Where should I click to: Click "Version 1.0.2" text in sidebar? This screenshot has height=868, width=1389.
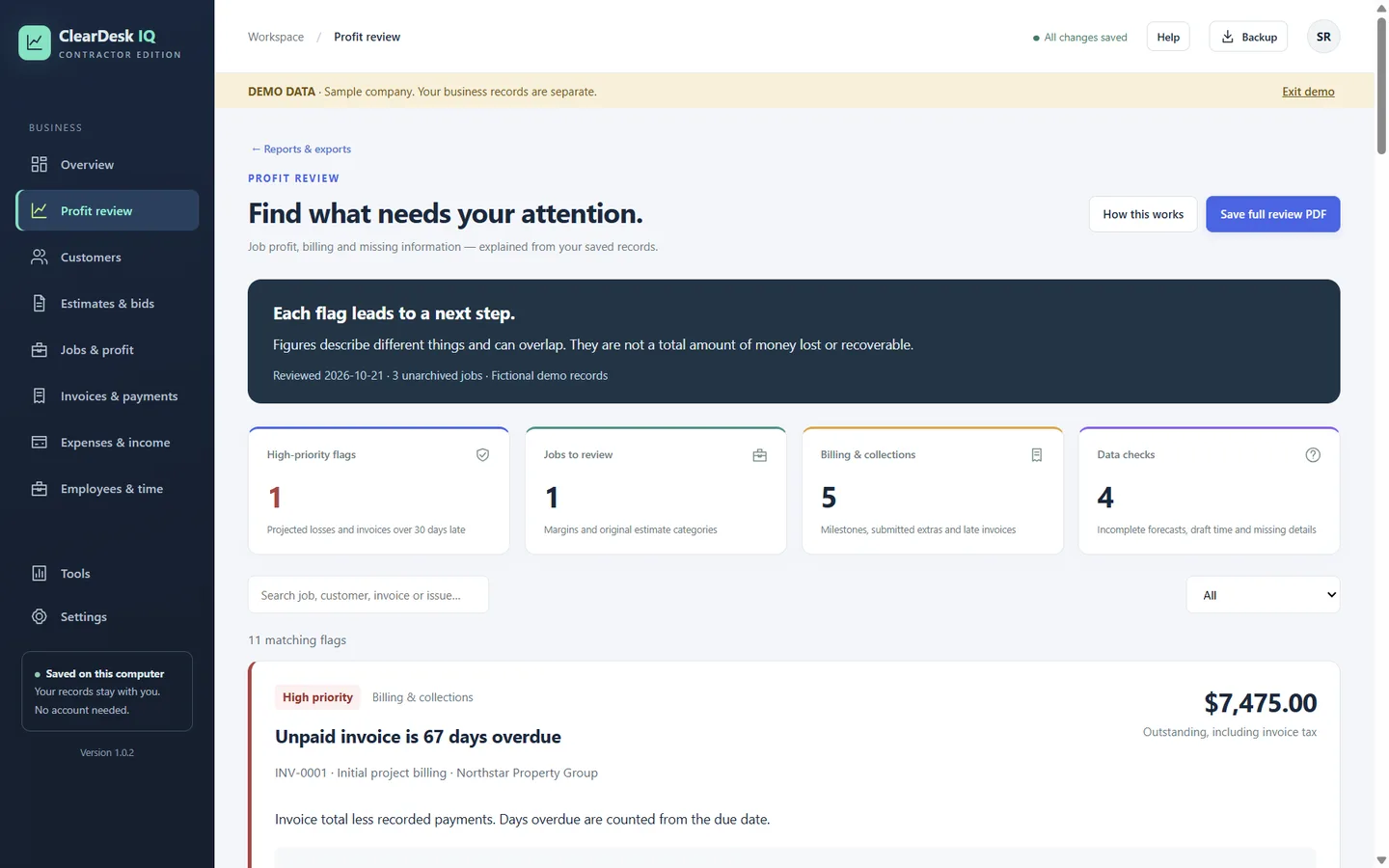click(x=107, y=752)
